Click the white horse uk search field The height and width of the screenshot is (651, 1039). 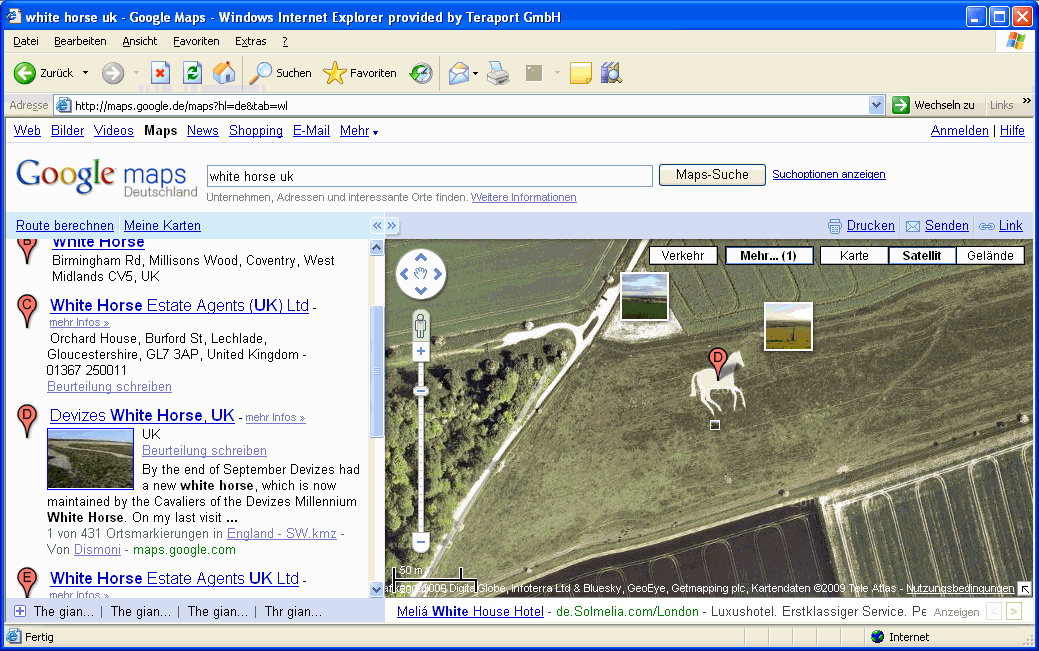tap(429, 176)
